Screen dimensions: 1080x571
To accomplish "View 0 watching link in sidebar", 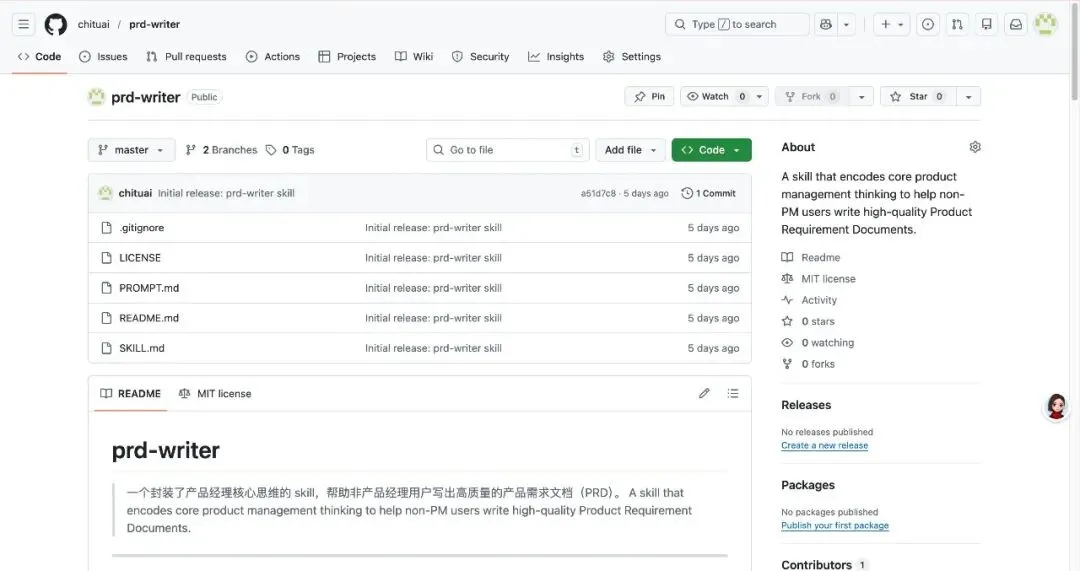I will (x=827, y=342).
